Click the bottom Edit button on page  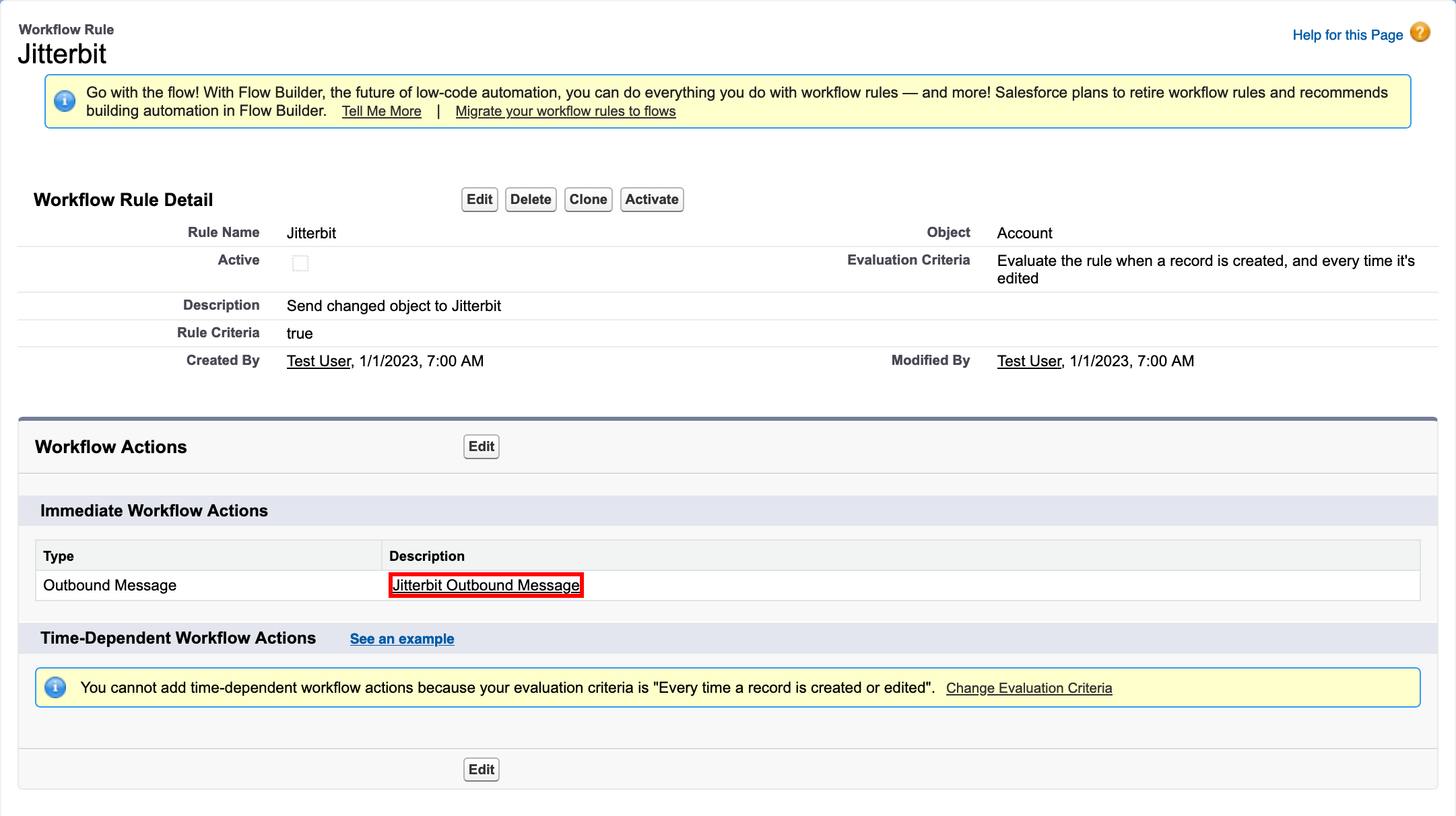click(481, 769)
